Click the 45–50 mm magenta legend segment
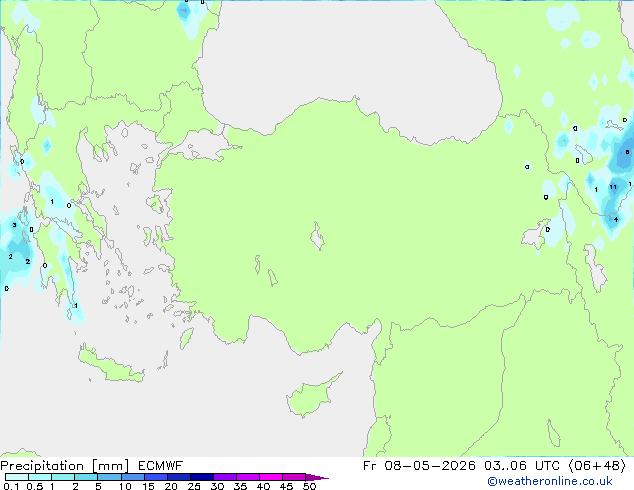The image size is (634, 490). point(294,477)
